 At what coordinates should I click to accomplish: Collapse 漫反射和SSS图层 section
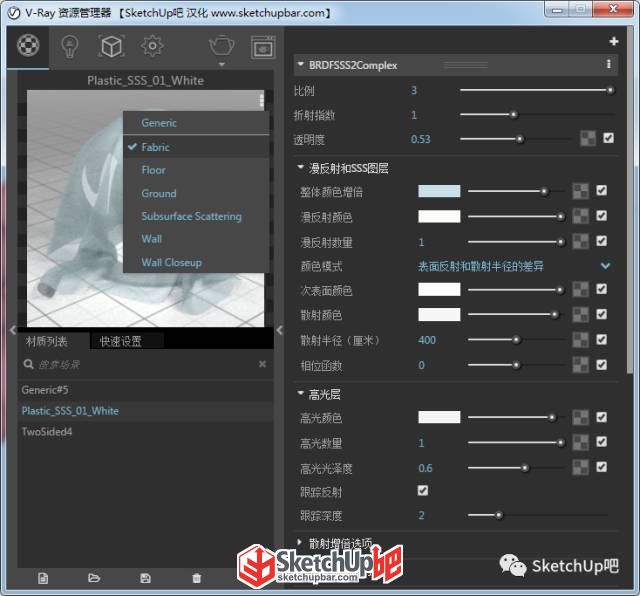tap(301, 167)
